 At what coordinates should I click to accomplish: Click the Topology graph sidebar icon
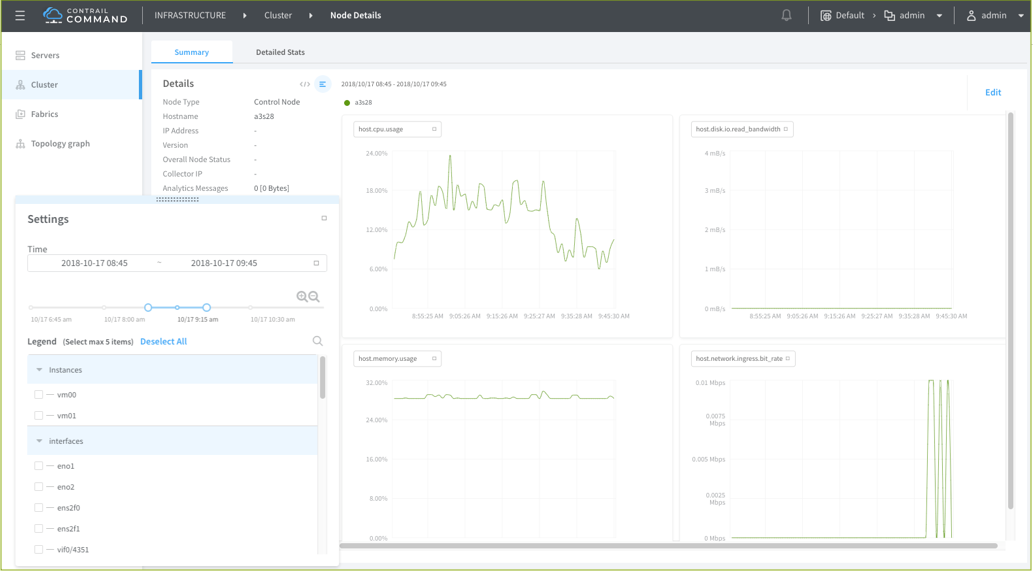pos(20,144)
